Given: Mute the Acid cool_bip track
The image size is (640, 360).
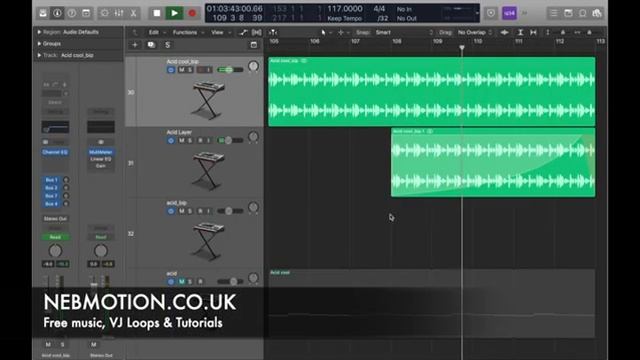Looking at the screenshot, I should tap(182, 70).
